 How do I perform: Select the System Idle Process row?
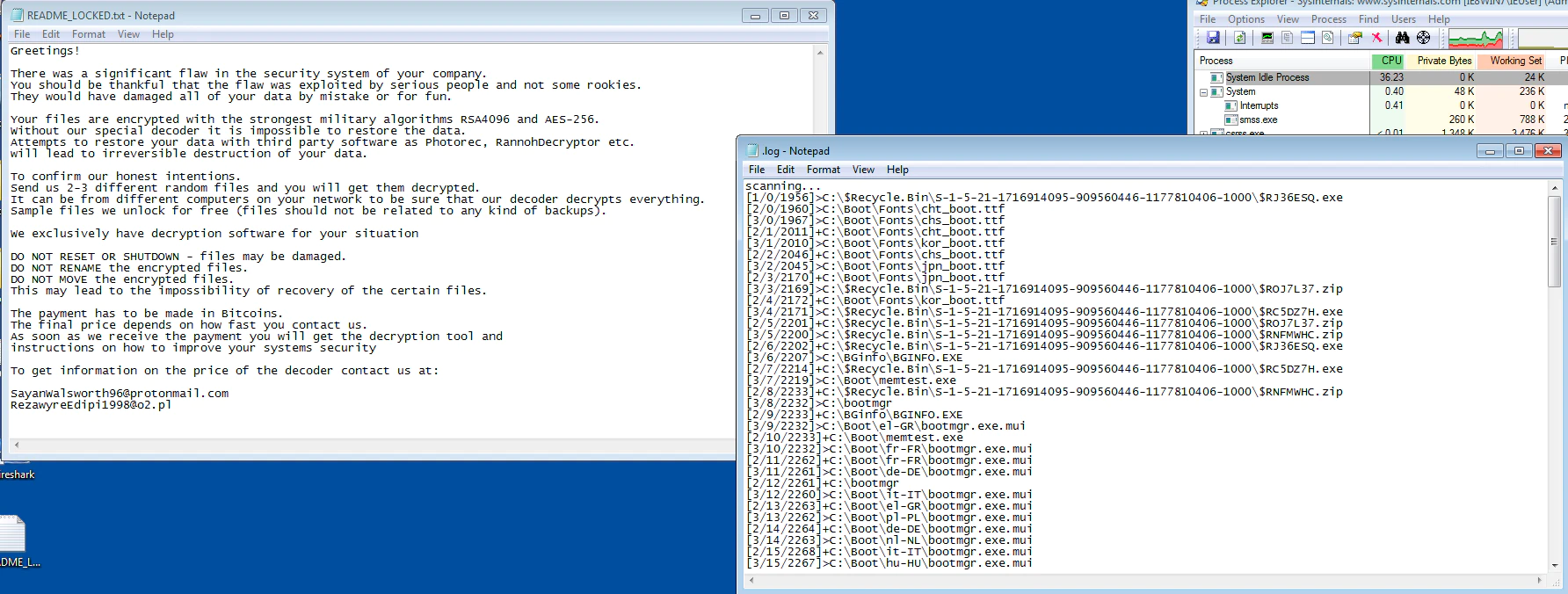tap(1381, 77)
